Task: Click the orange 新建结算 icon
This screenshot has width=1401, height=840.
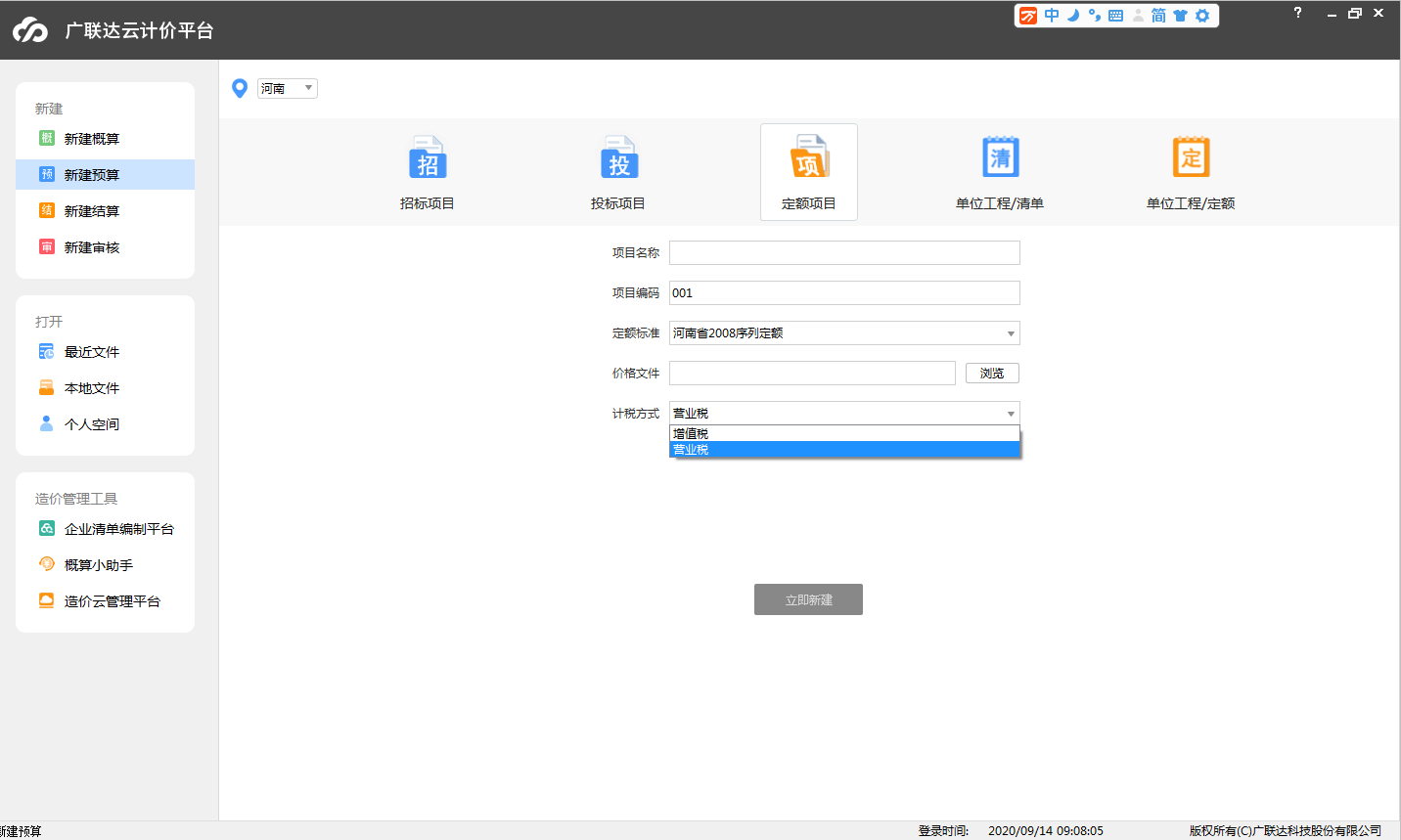Action: click(x=46, y=210)
